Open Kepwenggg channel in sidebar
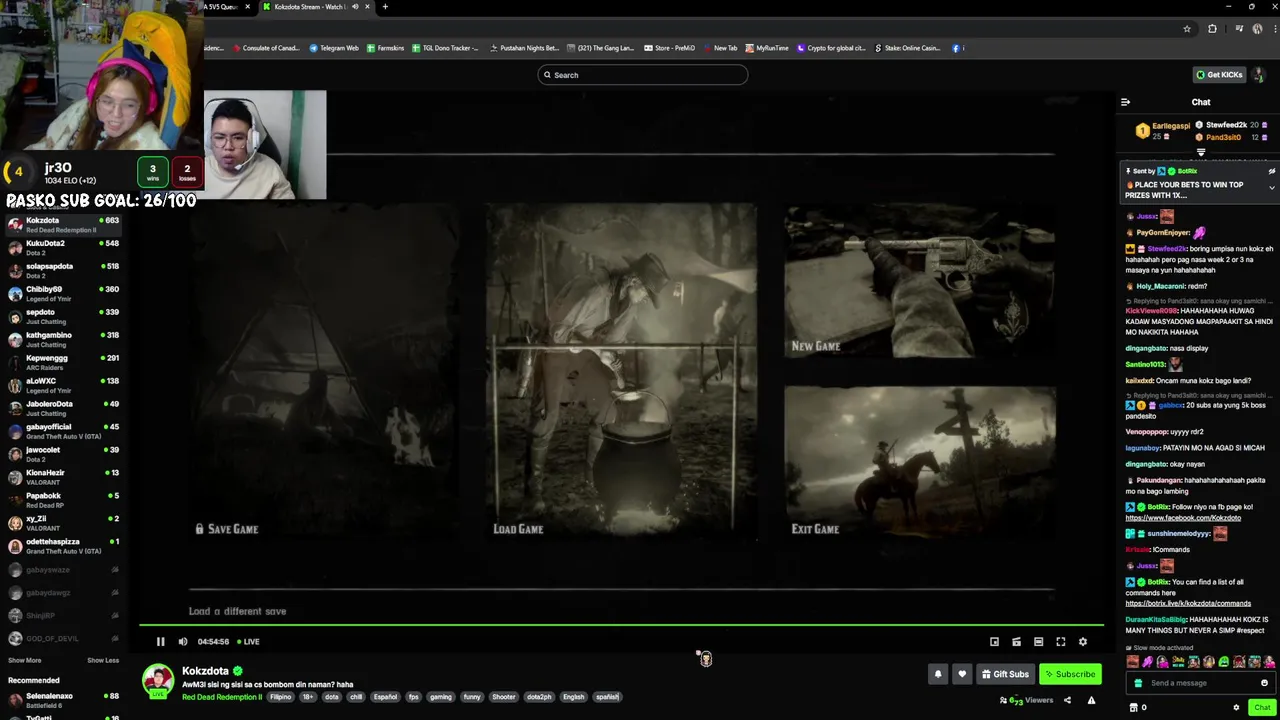1280x720 pixels. point(62,362)
